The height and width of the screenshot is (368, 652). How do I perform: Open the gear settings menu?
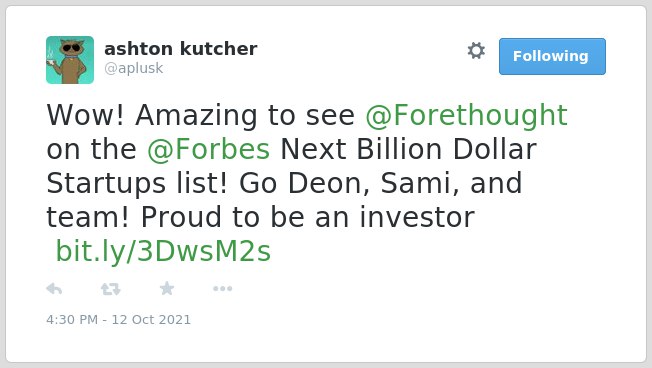pyautogui.click(x=476, y=50)
